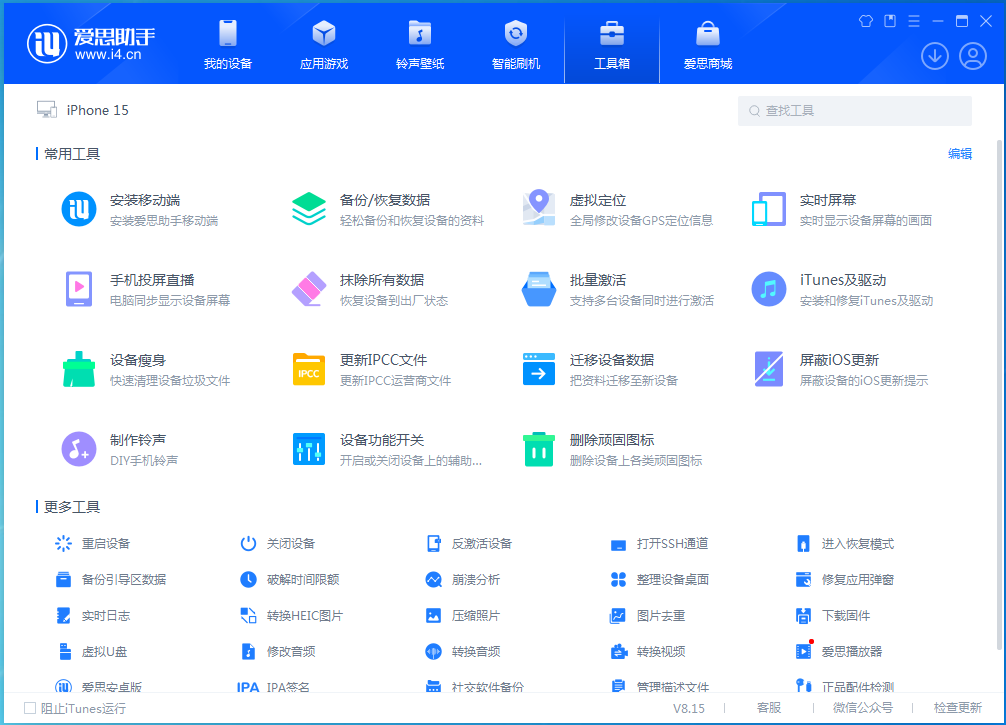Click the 崩溃分析 icon

(434, 580)
